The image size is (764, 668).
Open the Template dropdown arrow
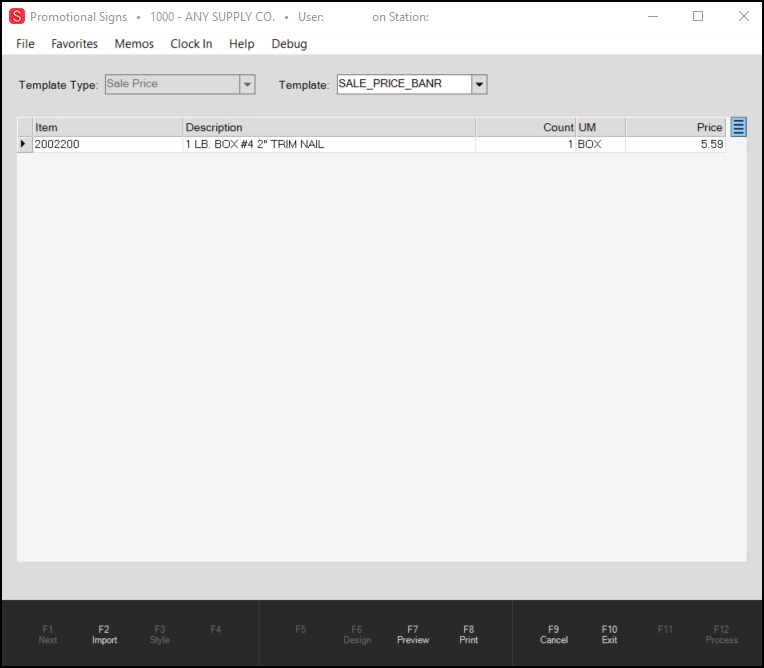(x=479, y=85)
